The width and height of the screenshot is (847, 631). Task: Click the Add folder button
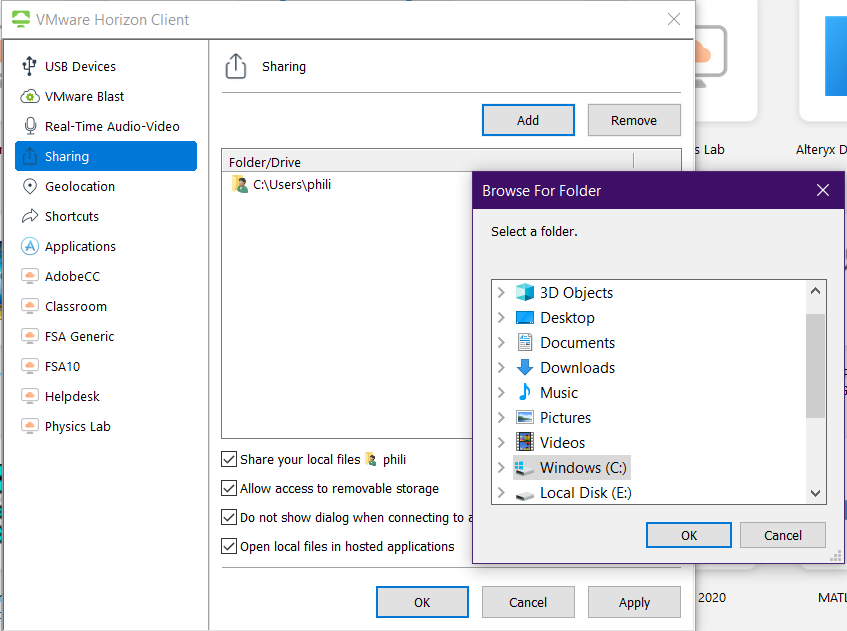[x=528, y=120]
